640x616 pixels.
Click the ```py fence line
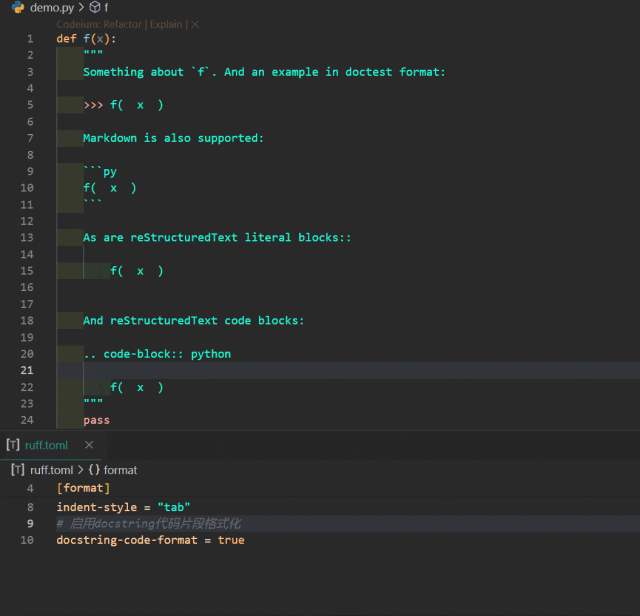coord(100,171)
